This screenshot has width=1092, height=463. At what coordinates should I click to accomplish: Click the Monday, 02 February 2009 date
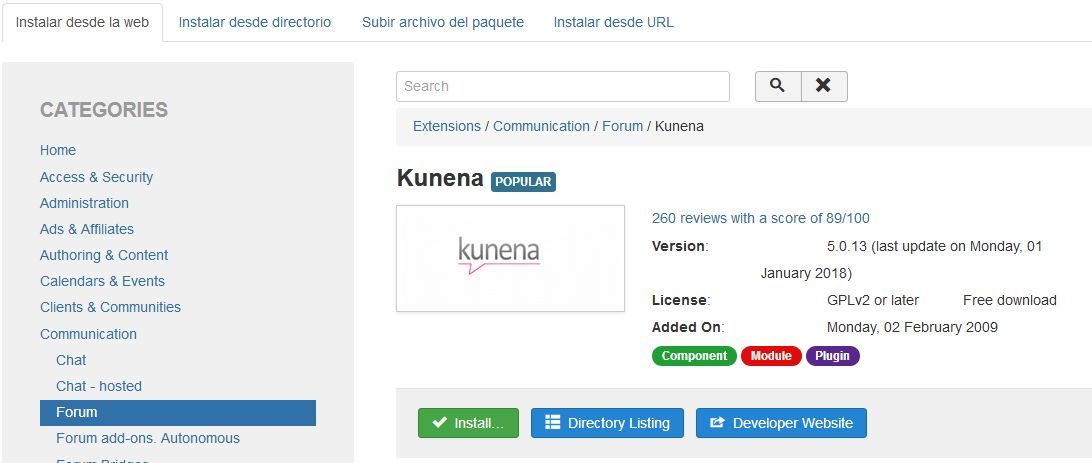[x=912, y=327]
